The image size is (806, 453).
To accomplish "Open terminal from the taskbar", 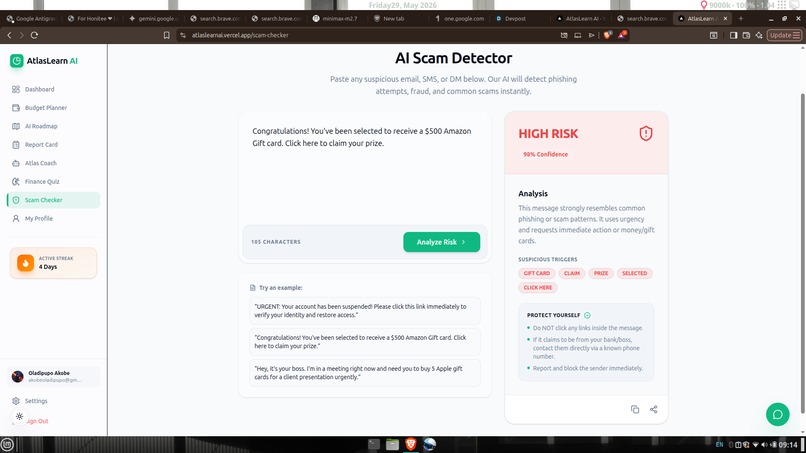I will point(374,444).
